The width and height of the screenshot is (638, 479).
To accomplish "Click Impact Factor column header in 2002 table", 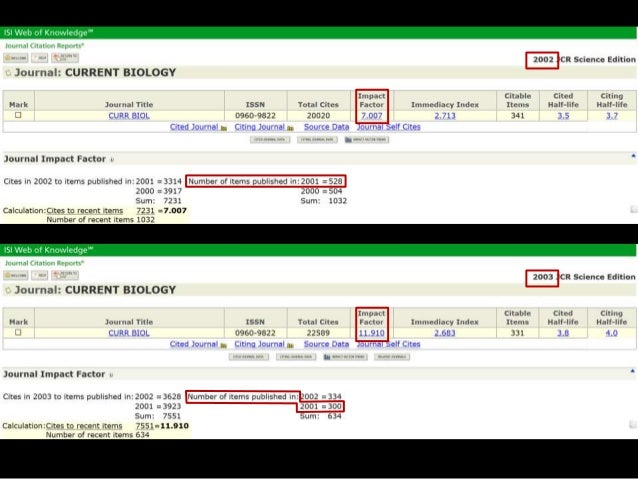I will click(x=371, y=100).
